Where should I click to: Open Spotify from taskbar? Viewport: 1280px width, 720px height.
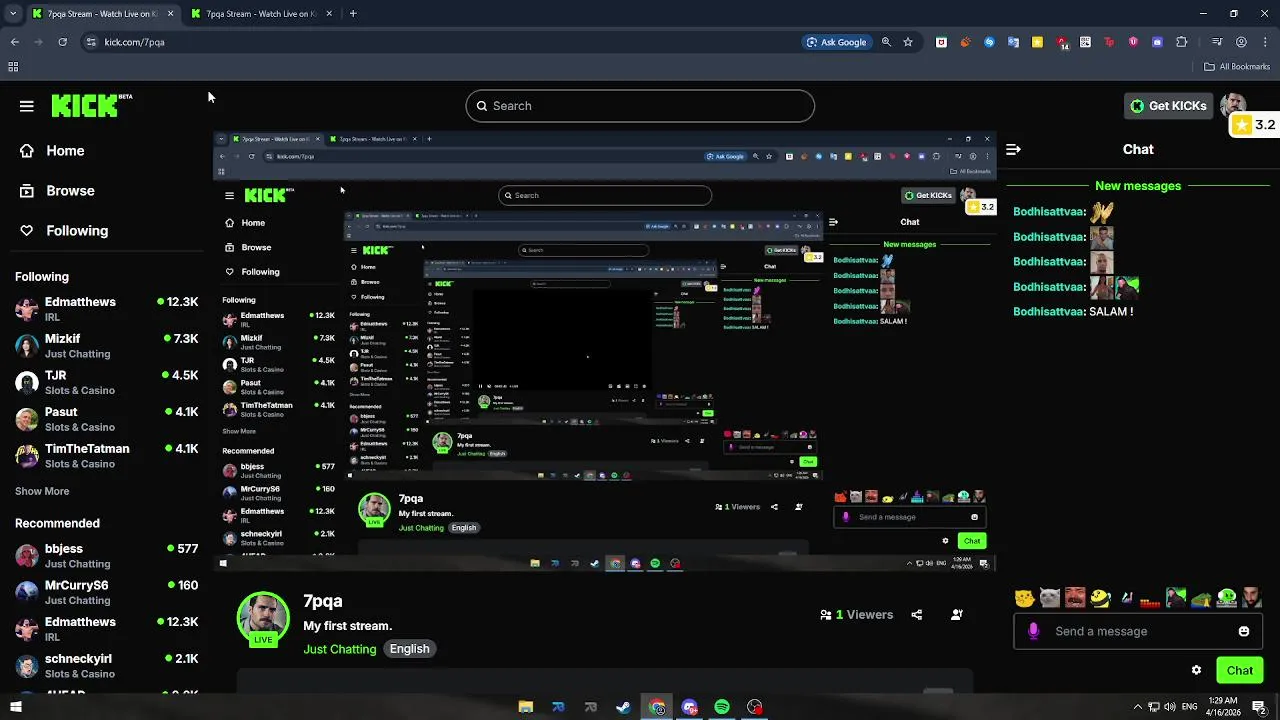click(x=722, y=707)
